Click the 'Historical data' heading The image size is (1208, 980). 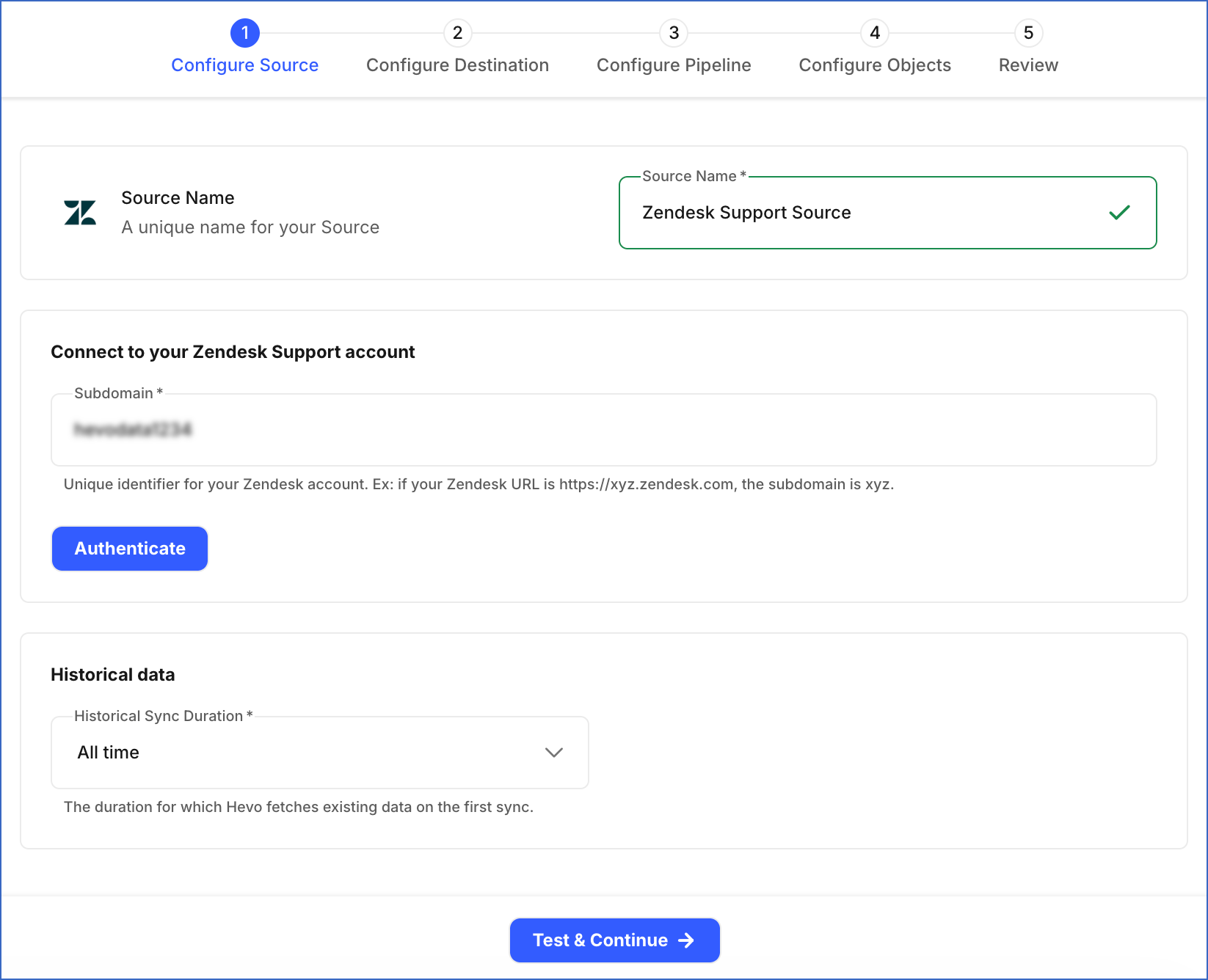[x=113, y=675]
